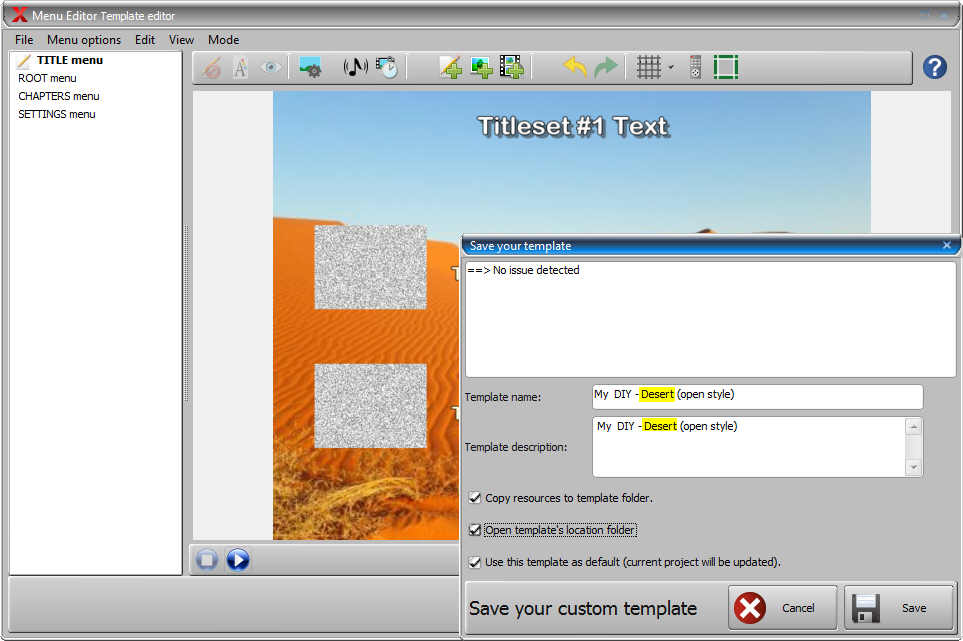Click into the Template name field

[x=757, y=397]
